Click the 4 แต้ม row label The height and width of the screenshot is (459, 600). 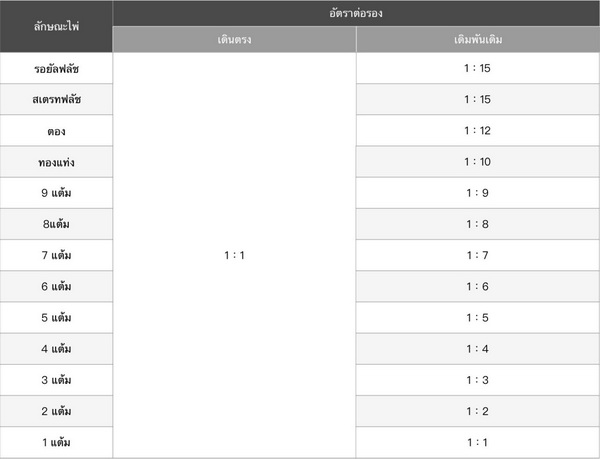(56, 349)
